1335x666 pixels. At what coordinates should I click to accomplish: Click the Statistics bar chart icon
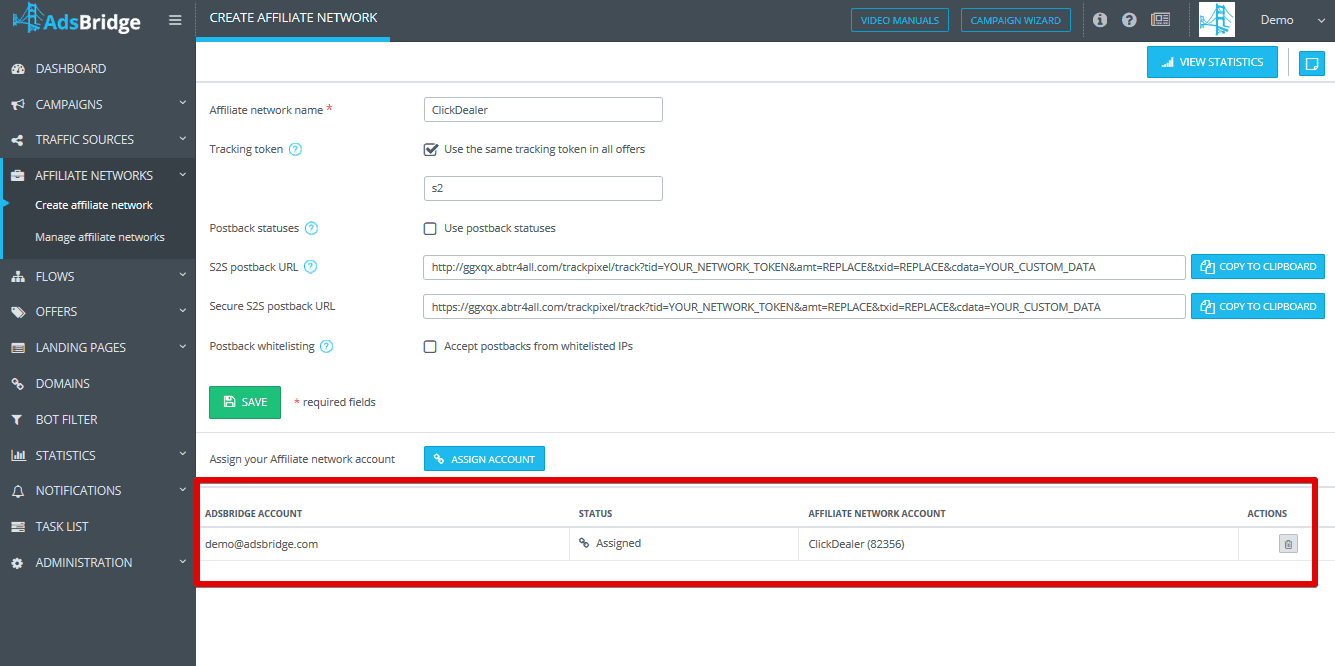click(17, 456)
